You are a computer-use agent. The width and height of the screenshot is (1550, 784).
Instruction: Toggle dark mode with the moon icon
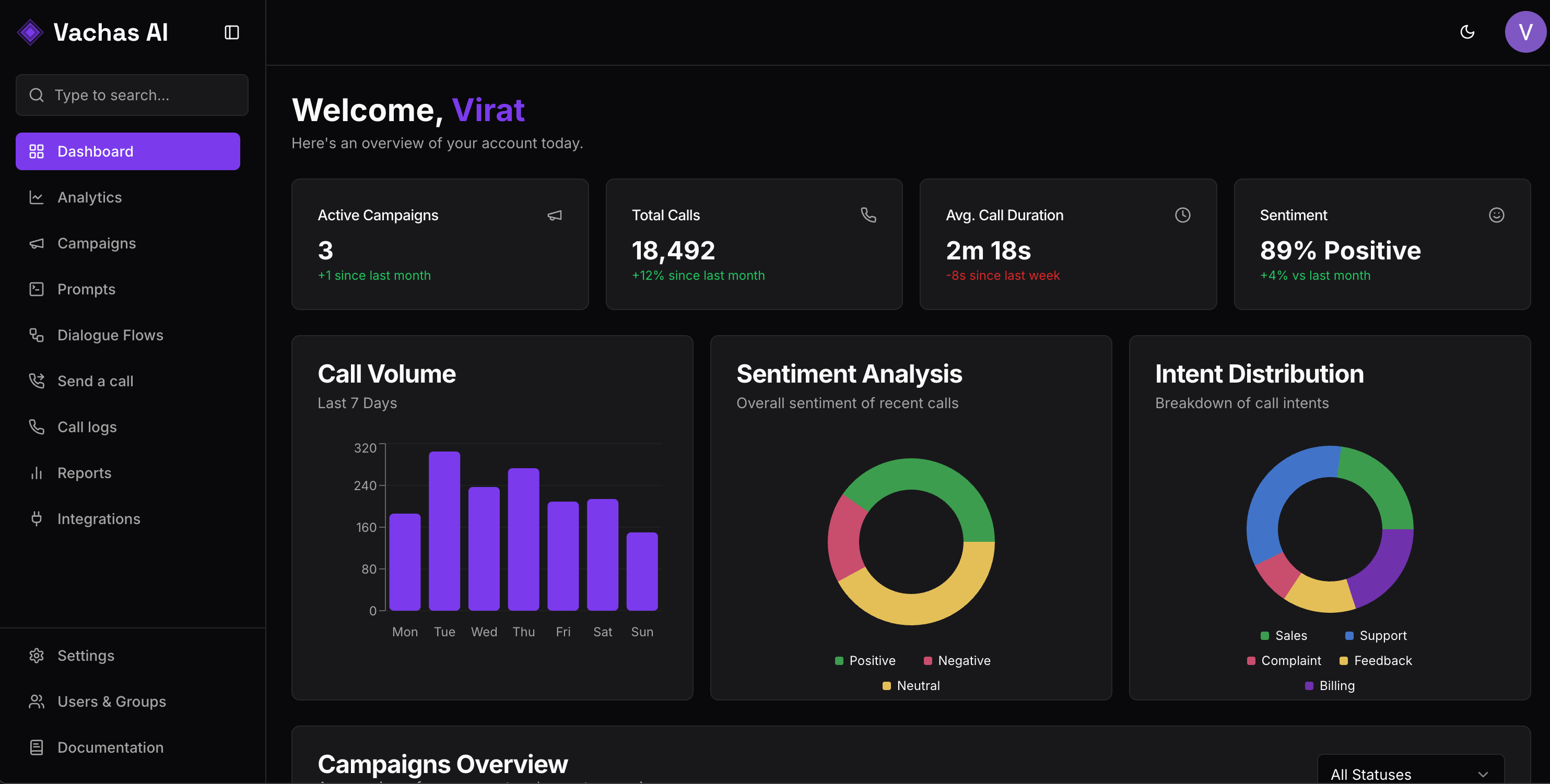click(x=1467, y=32)
